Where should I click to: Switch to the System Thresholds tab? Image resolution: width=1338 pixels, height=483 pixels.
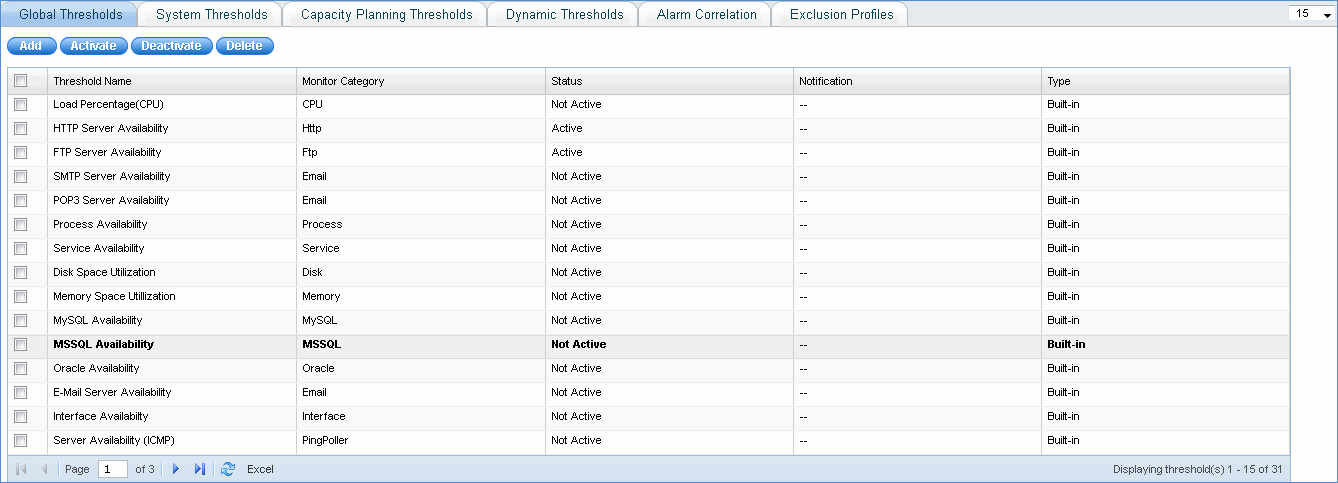tap(211, 15)
